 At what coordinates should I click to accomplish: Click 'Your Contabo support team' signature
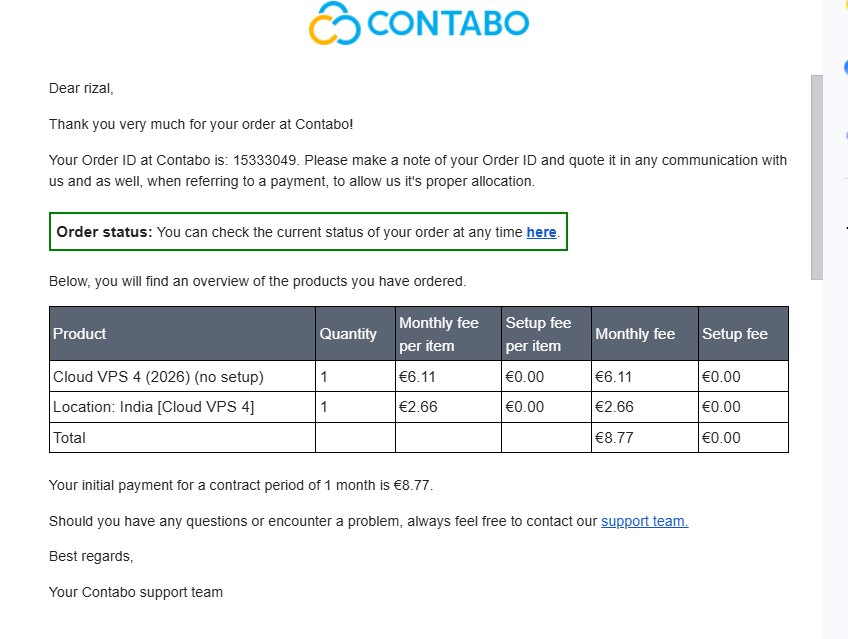pyautogui.click(x=136, y=593)
